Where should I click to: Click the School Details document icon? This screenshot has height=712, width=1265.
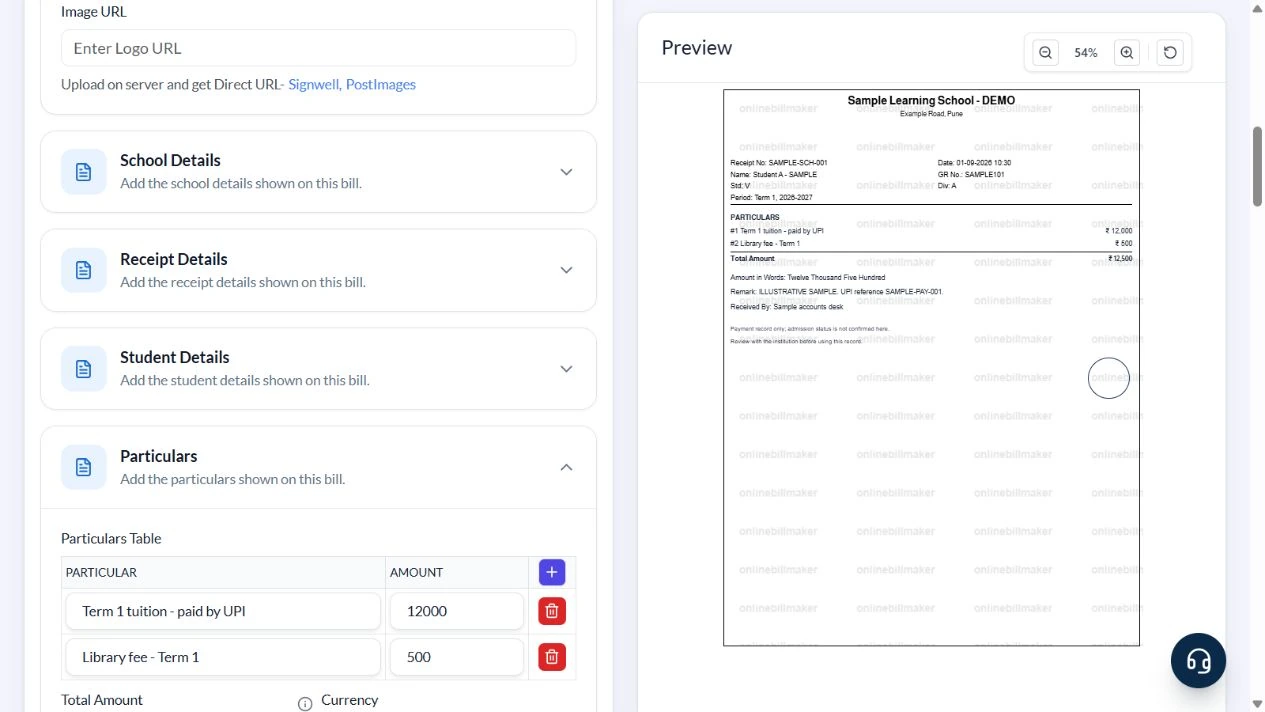84,172
